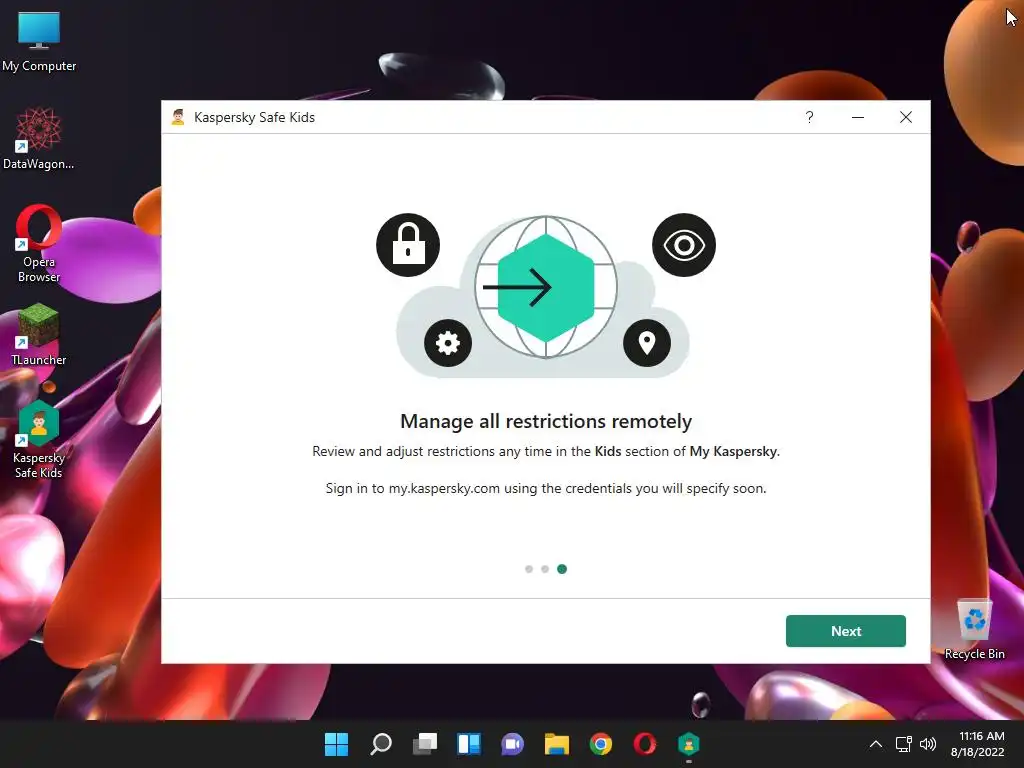This screenshot has height=768, width=1024.
Task: Launch Opera from the taskbar
Action: coord(645,744)
